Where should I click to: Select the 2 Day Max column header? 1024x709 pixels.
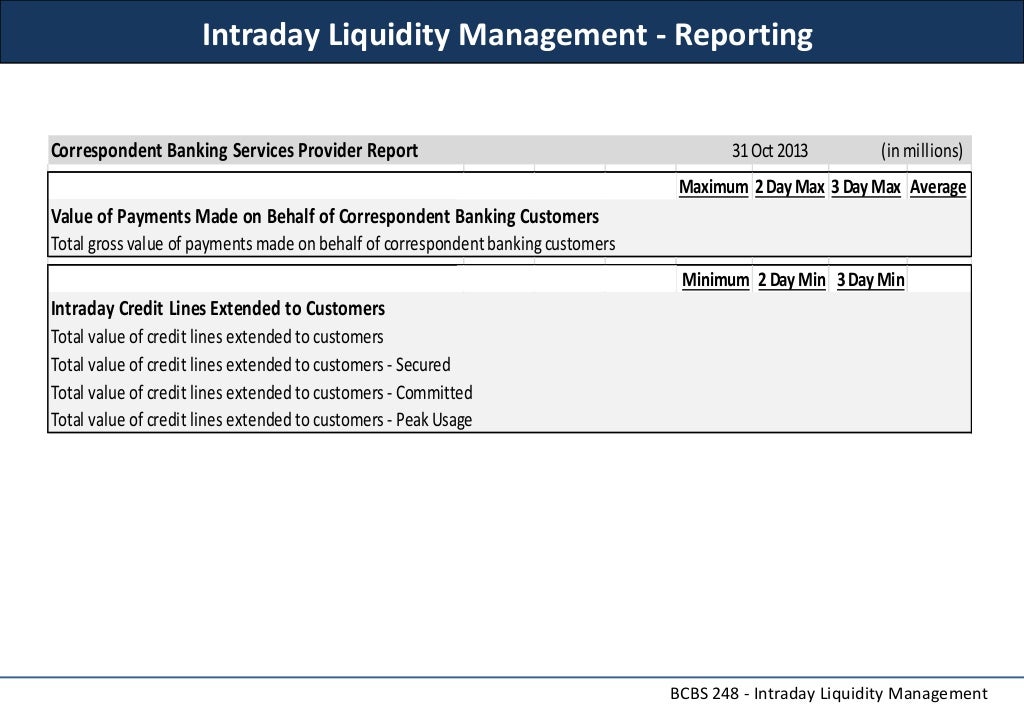790,187
